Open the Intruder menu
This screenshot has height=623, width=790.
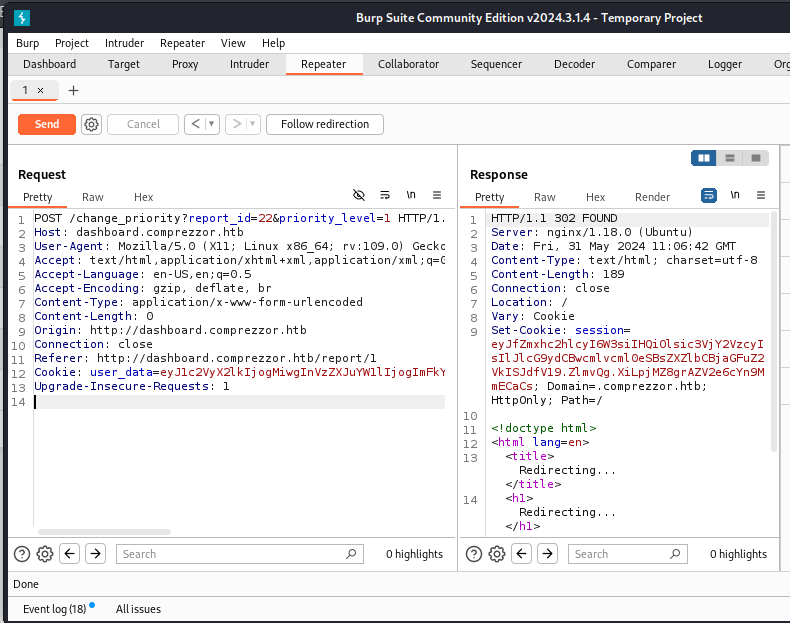(124, 43)
